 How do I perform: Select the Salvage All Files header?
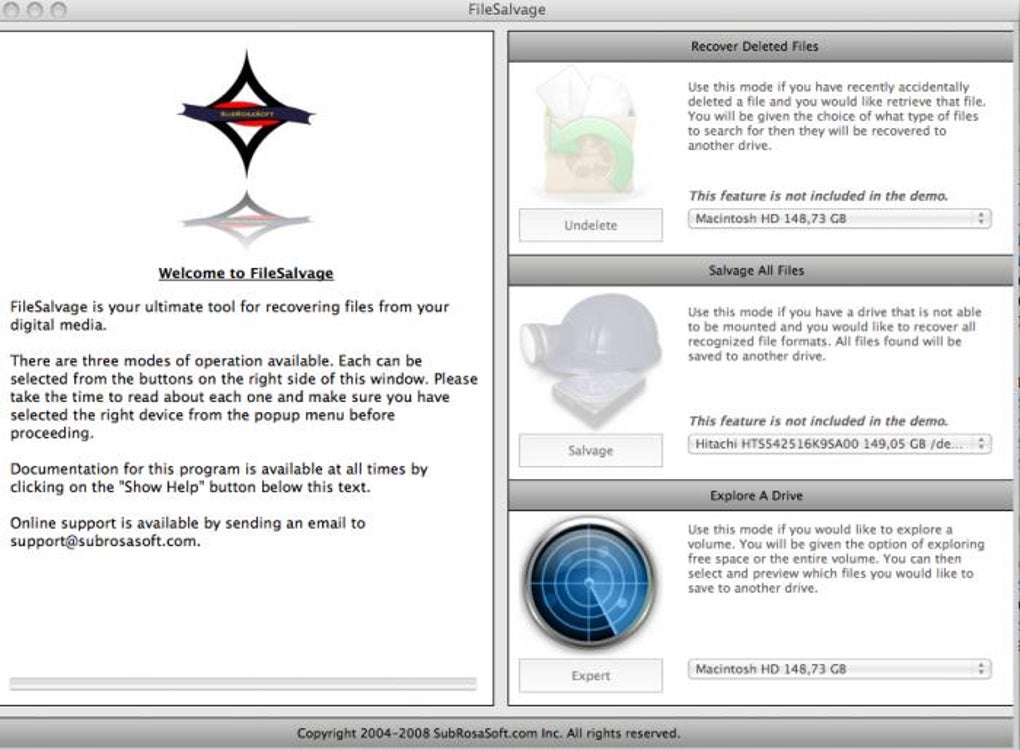pos(760,271)
